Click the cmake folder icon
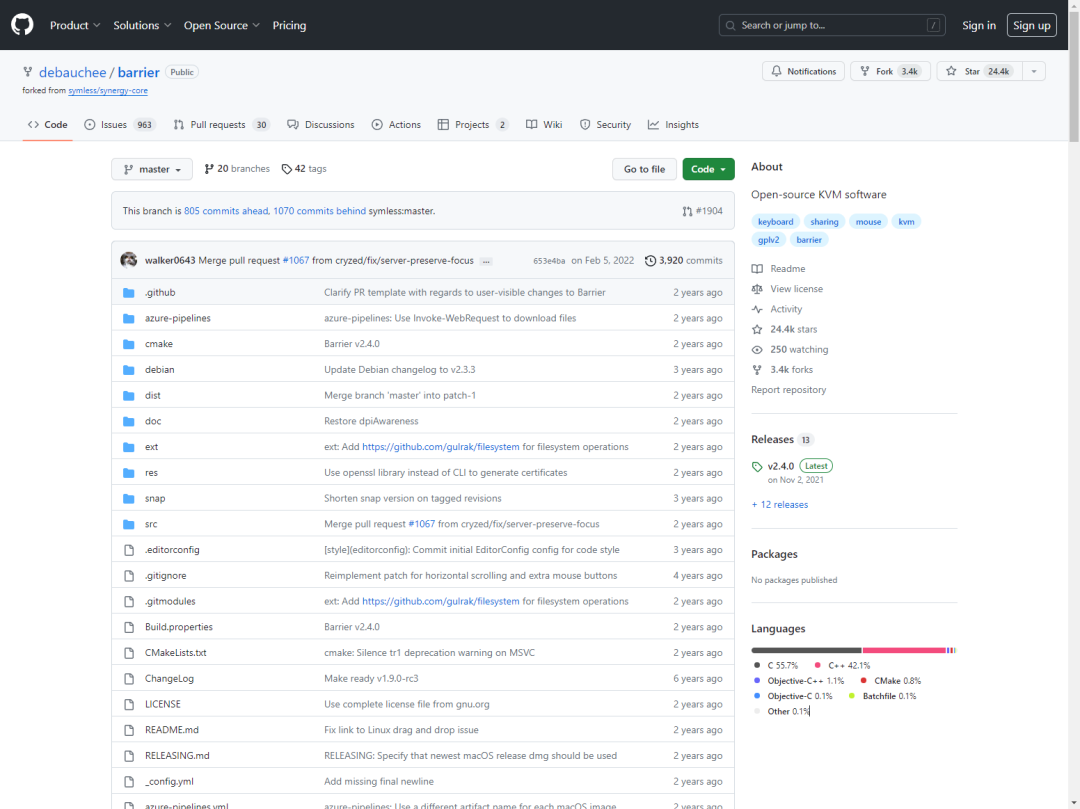Screen dimensions: 1080x809 (x=129, y=344)
